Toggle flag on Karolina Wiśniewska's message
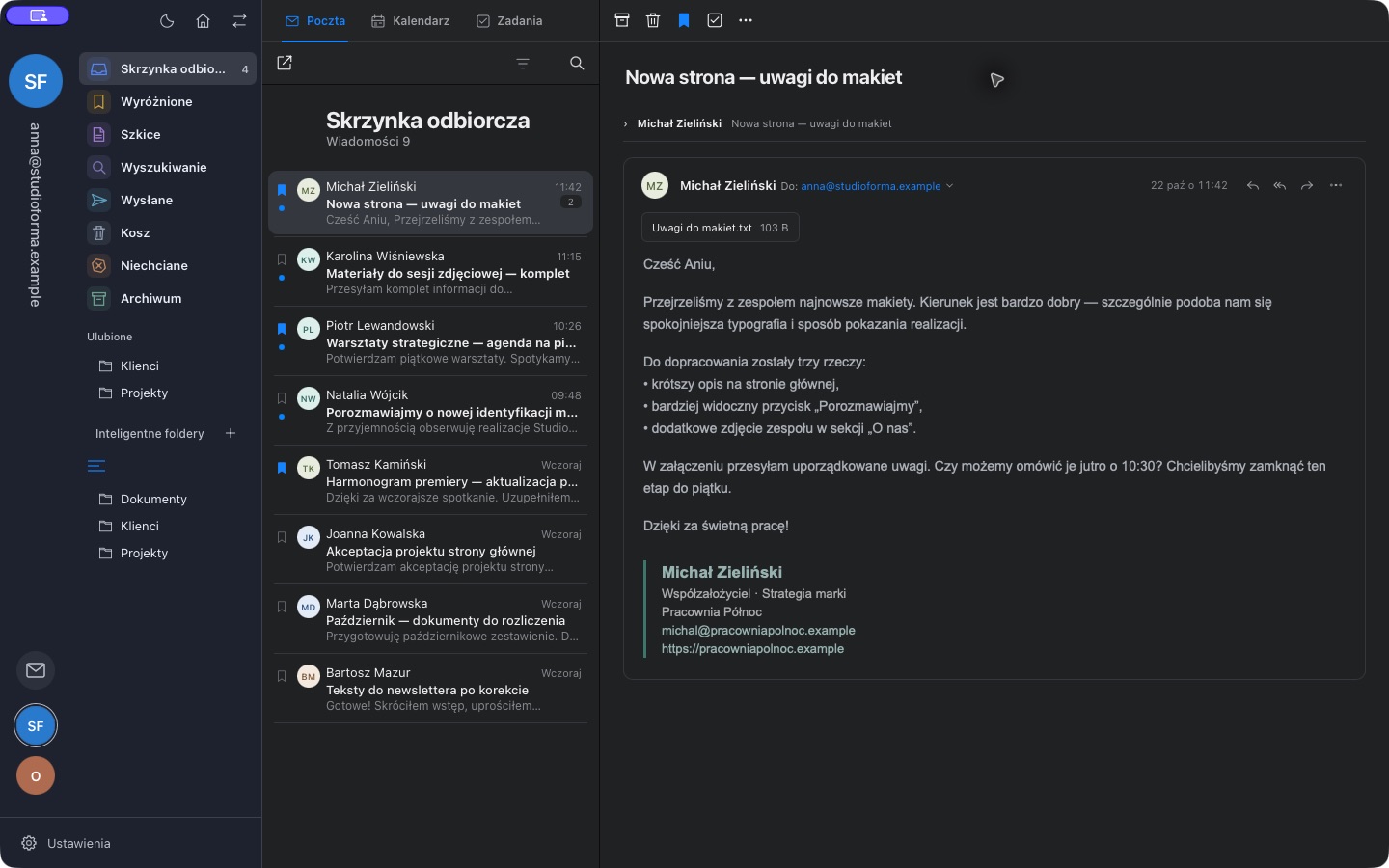Viewport: 1389px width, 868px height. point(282,259)
